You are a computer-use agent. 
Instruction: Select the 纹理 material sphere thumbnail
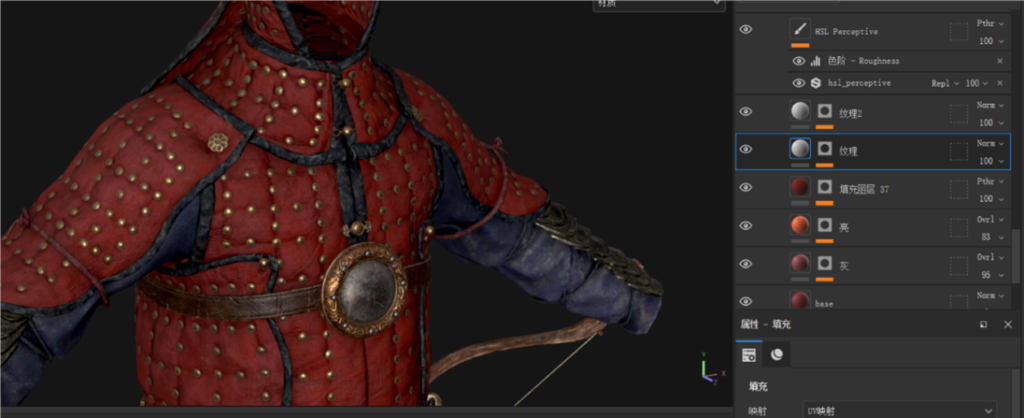[800, 149]
